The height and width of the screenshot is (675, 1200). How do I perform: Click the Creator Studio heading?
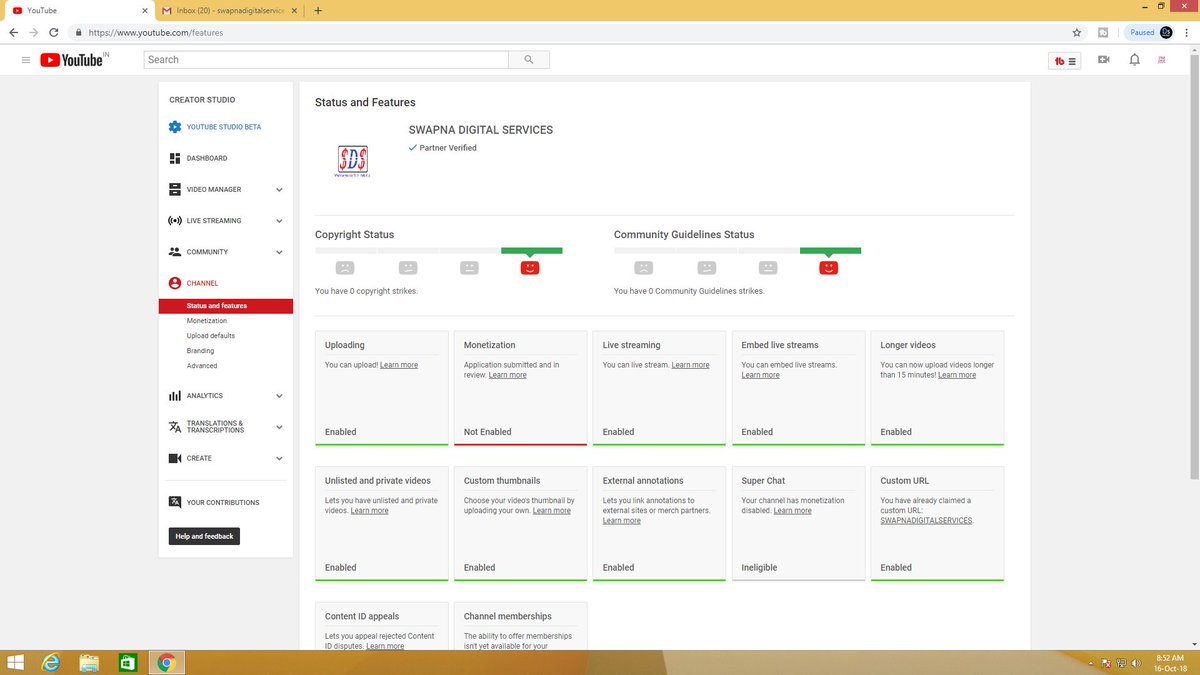click(202, 100)
